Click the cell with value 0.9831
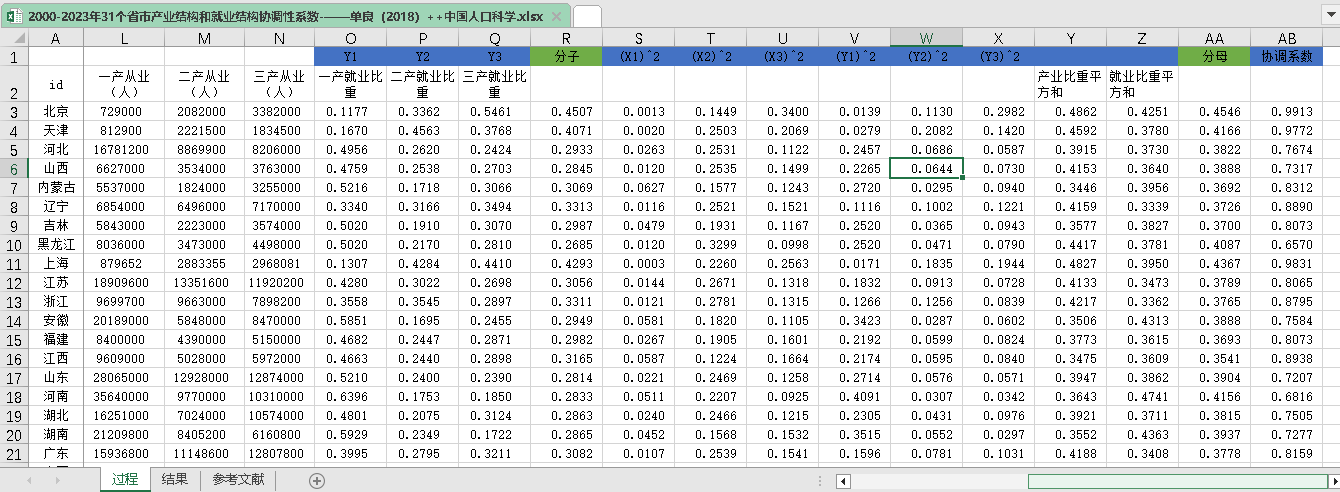1340x492 pixels. (1287, 265)
